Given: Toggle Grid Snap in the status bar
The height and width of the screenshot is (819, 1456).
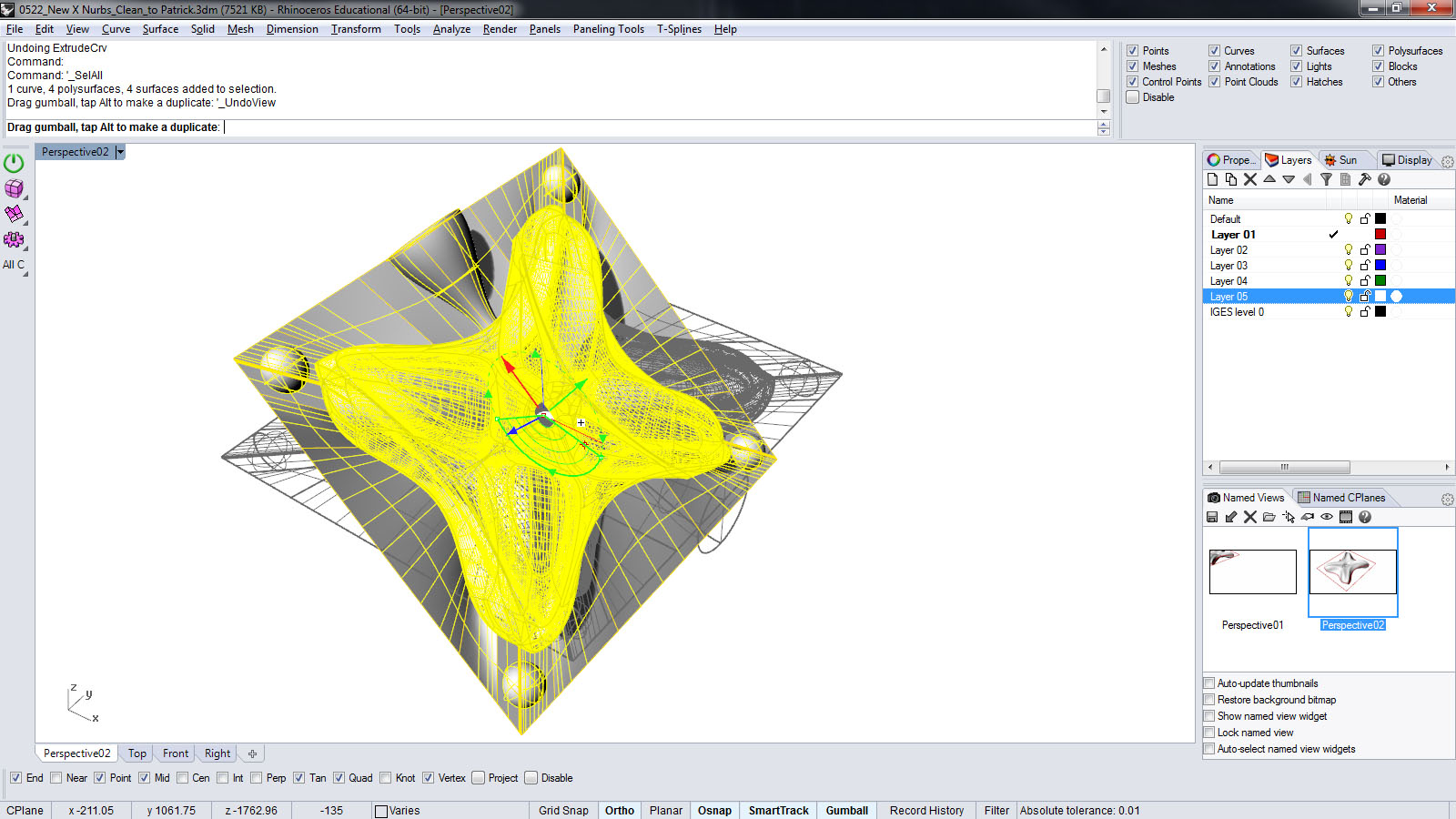Looking at the screenshot, I should [x=563, y=811].
